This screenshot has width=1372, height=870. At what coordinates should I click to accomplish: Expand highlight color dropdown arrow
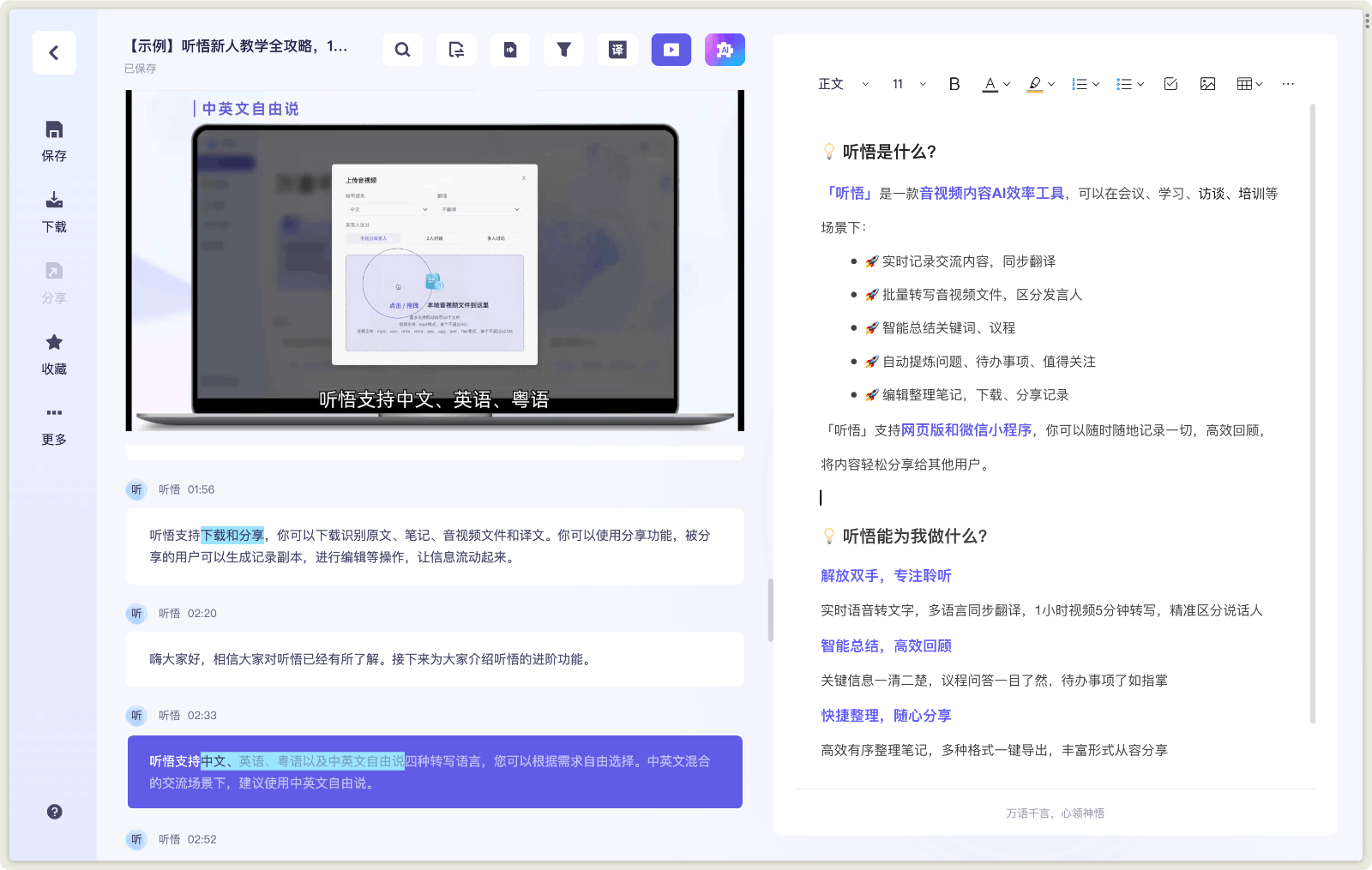1051,84
